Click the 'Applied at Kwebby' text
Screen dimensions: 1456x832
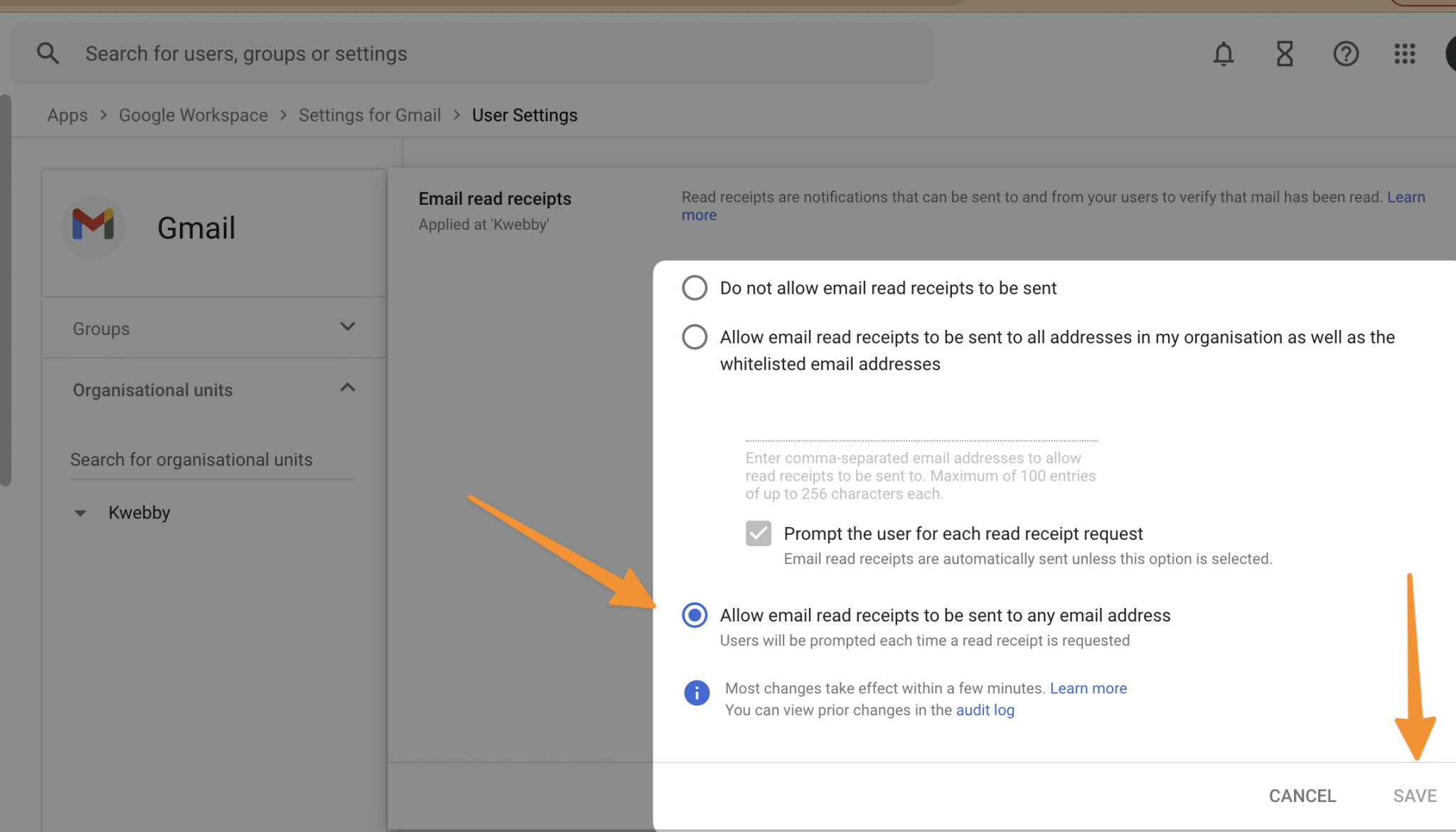tap(483, 225)
